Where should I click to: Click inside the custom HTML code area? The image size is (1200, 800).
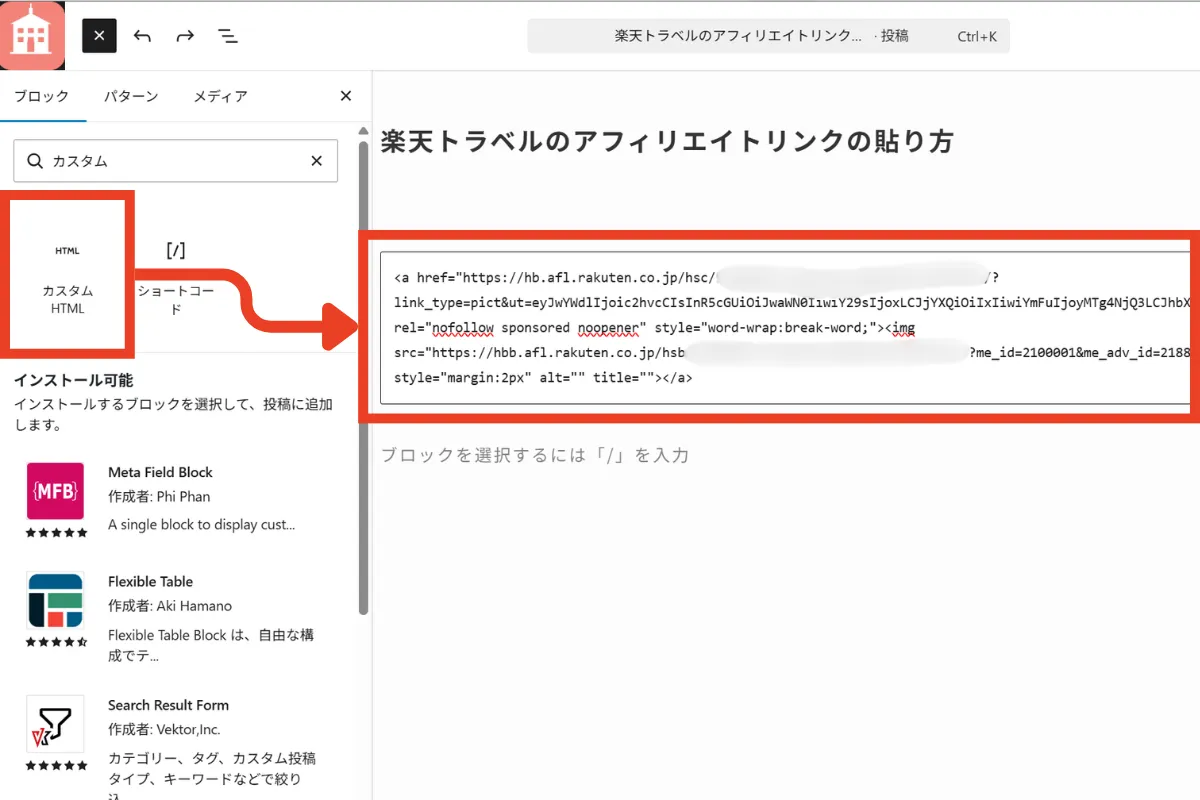(785, 328)
